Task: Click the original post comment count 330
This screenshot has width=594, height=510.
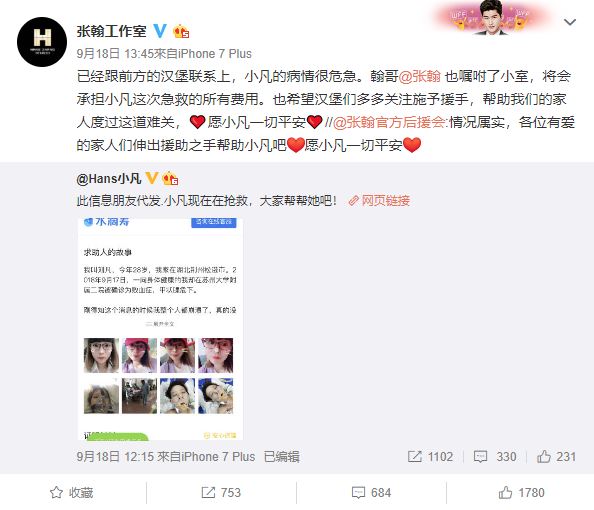Action: pos(495,456)
